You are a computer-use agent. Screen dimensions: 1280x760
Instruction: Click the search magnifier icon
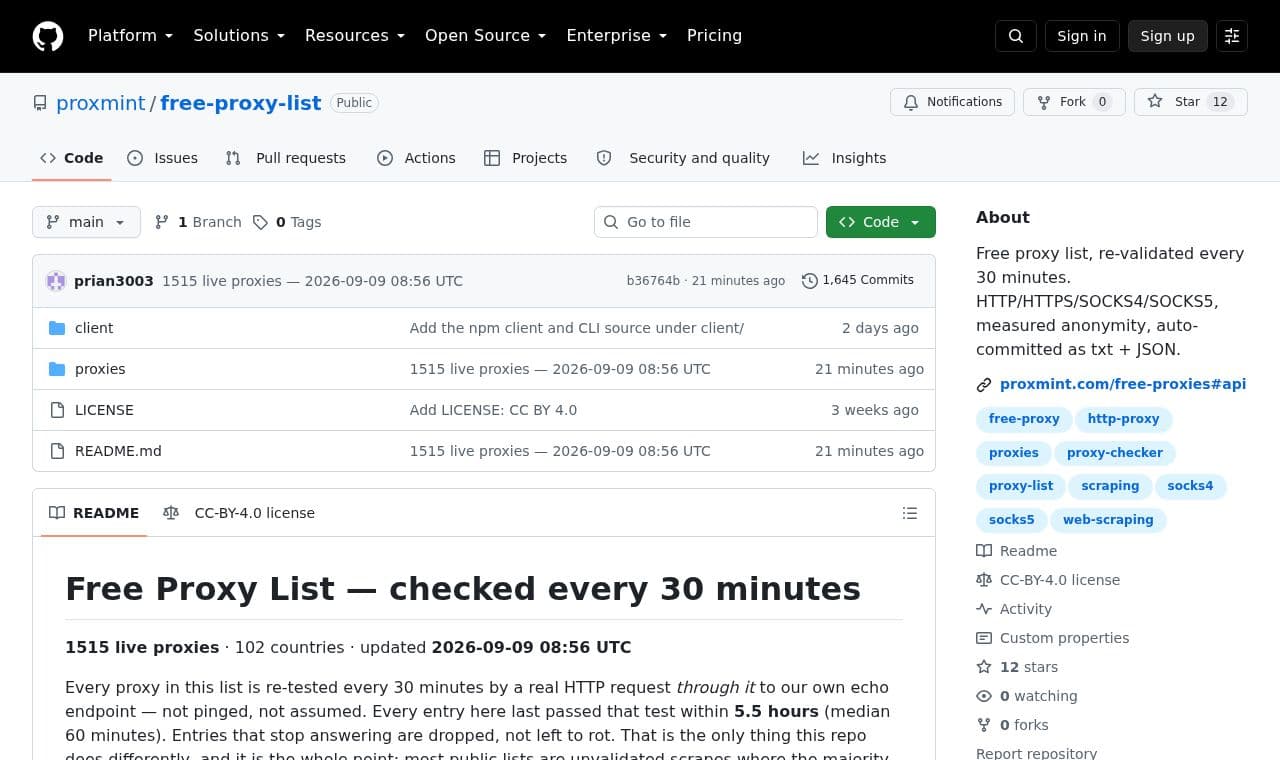(x=1016, y=36)
